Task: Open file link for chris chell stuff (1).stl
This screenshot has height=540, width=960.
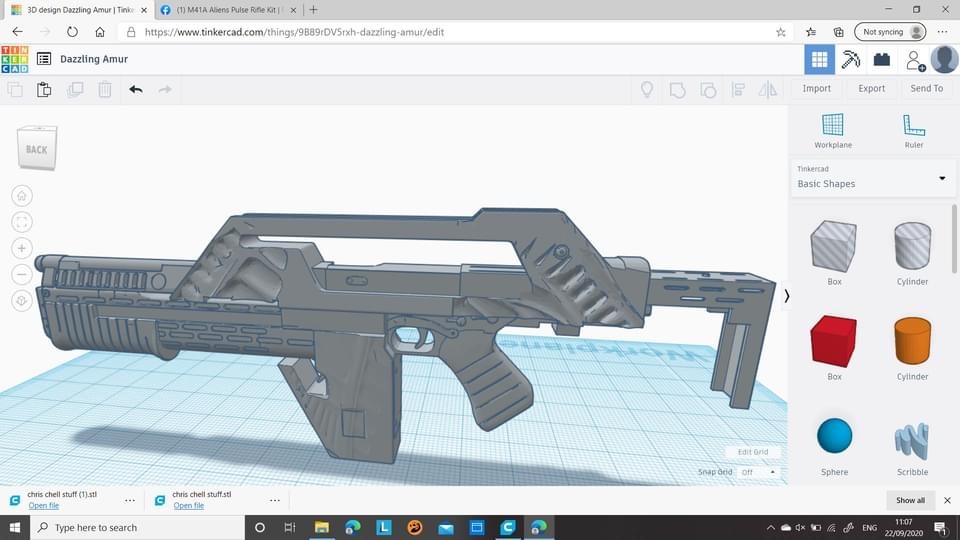Action: 43,506
